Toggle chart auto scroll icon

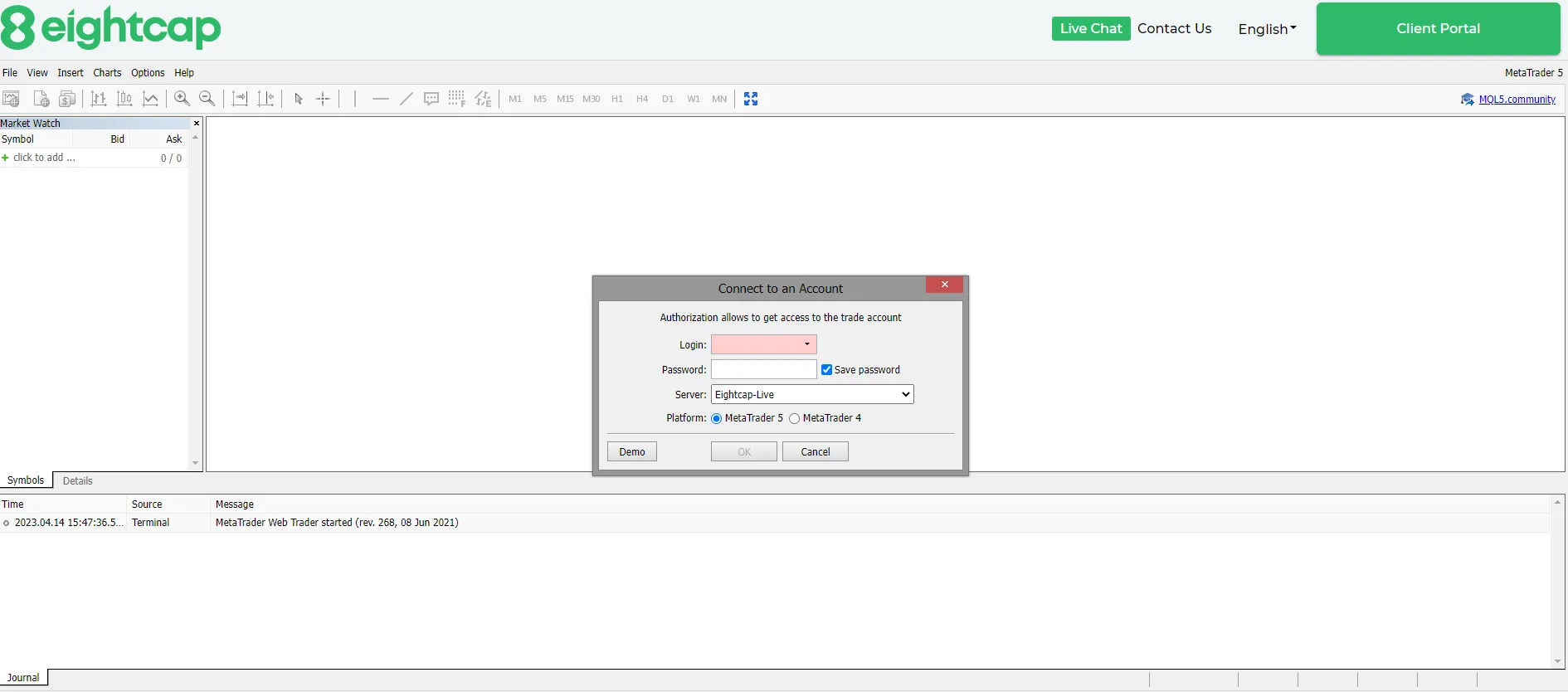pos(240,99)
